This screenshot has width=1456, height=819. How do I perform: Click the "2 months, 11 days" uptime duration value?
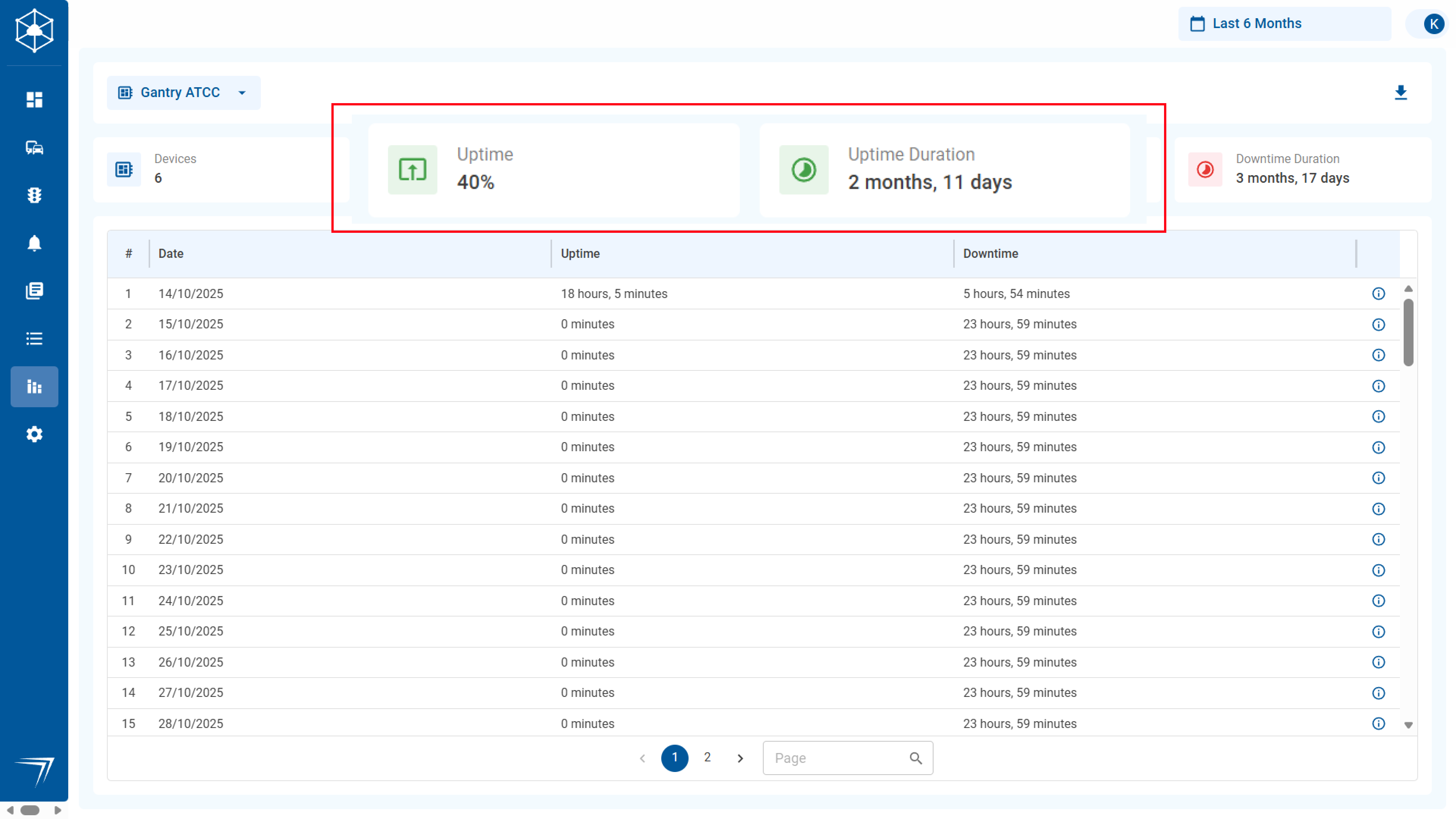click(930, 182)
